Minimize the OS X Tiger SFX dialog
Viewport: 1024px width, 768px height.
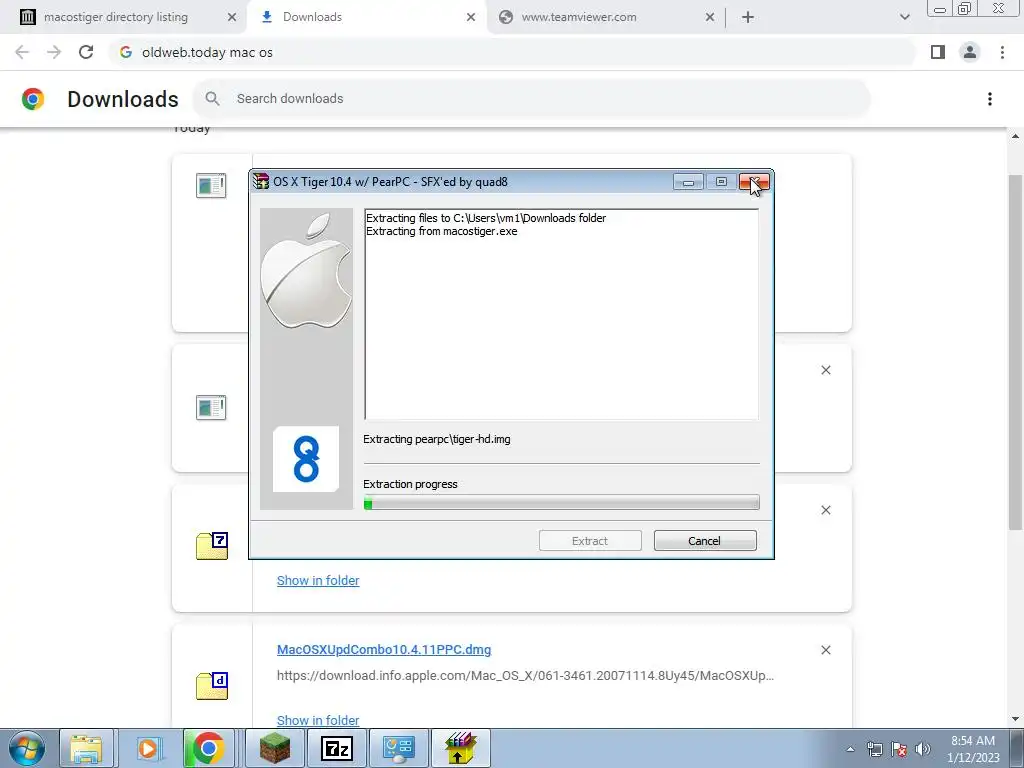pyautogui.click(x=688, y=182)
